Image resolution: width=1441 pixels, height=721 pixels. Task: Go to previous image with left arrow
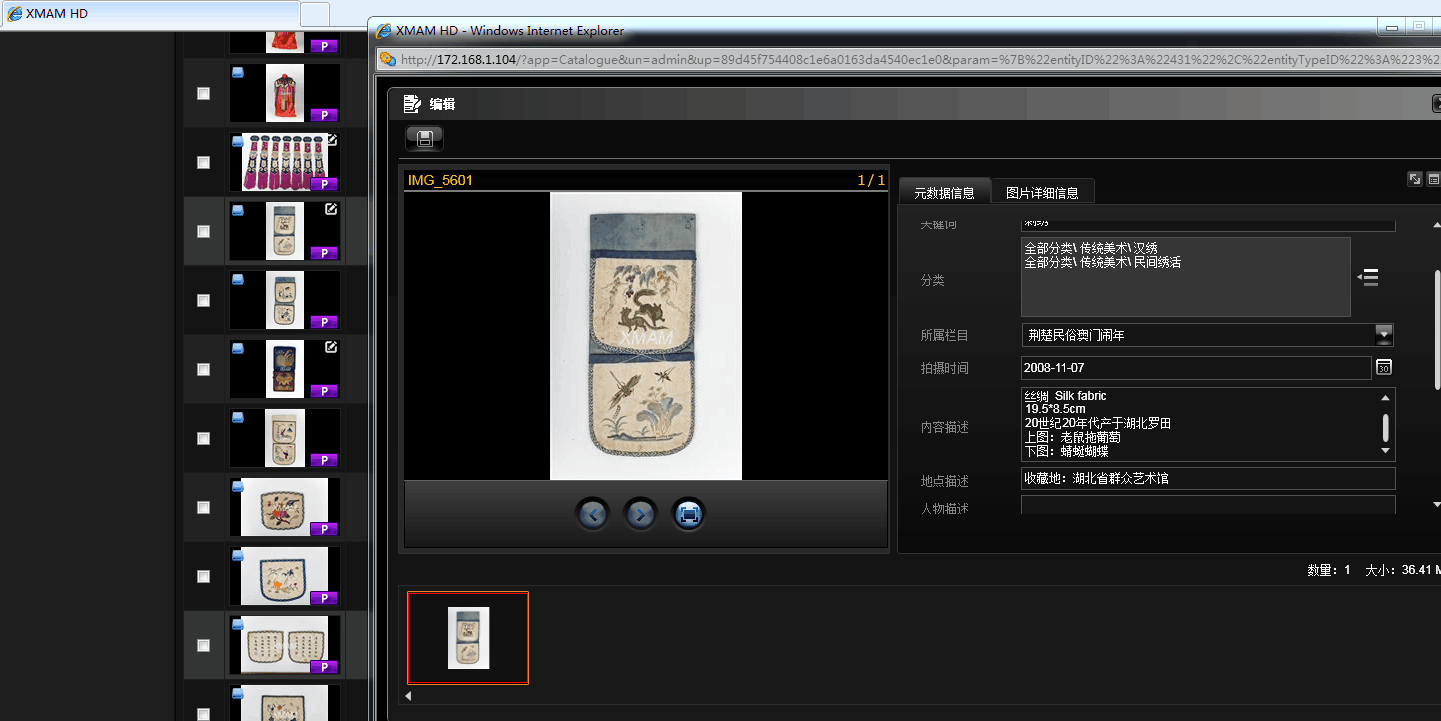pyautogui.click(x=593, y=514)
